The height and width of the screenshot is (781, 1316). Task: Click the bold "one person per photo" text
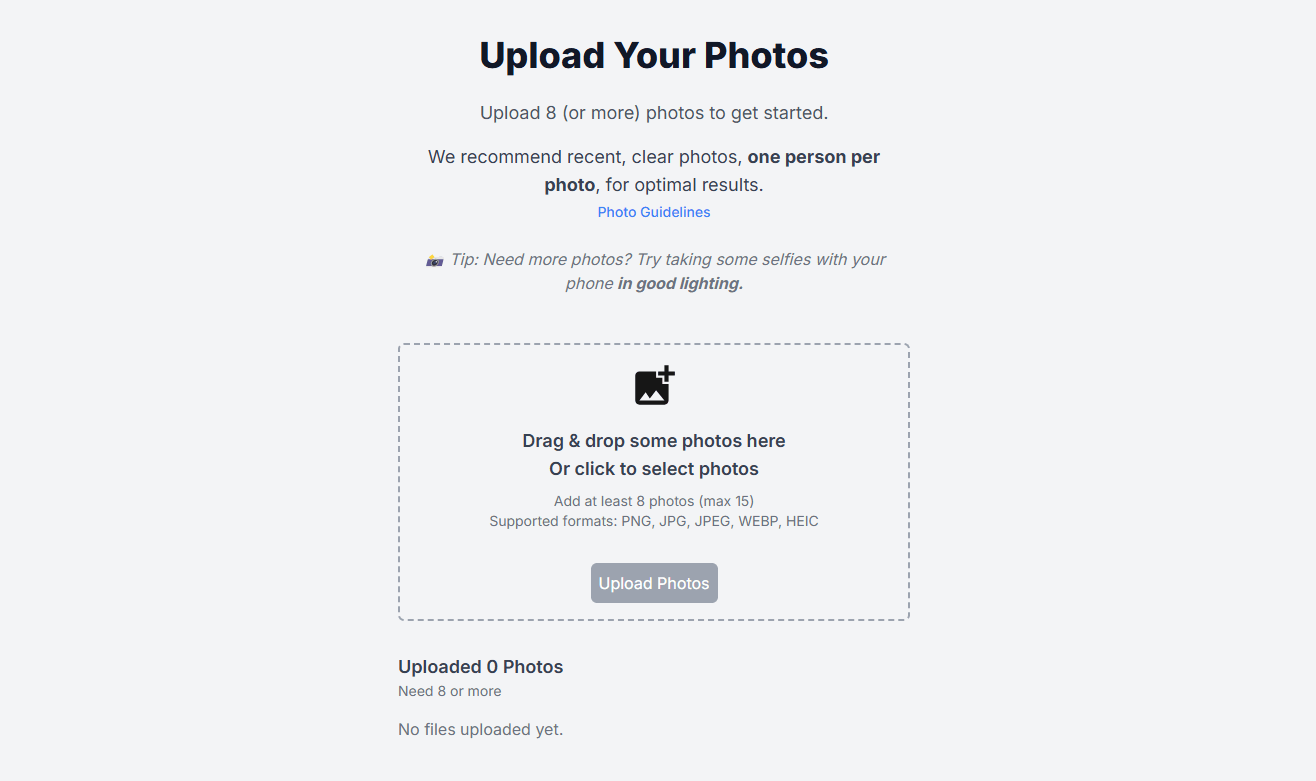[x=813, y=157]
